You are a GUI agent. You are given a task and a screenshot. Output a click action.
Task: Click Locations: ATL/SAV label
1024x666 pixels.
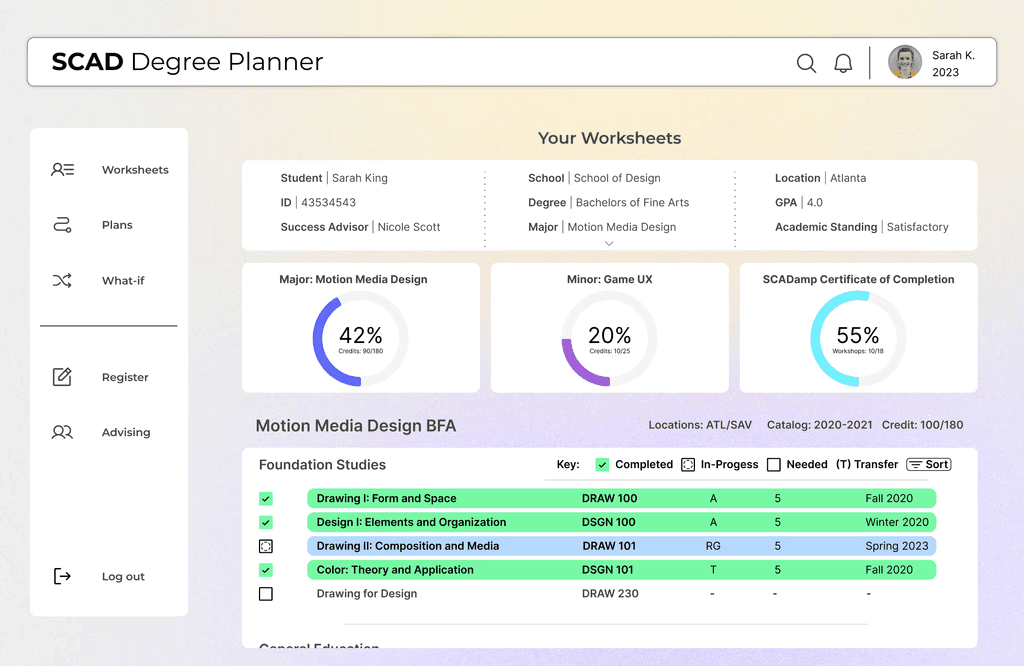click(700, 425)
